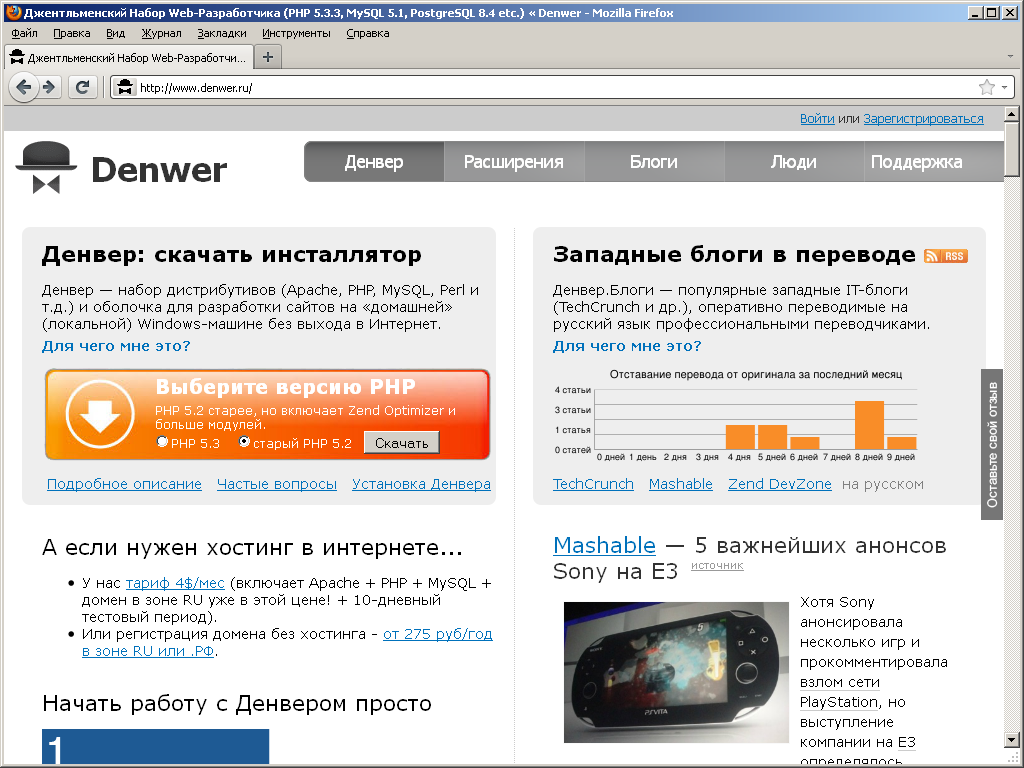Screen dimensions: 1024x768
Task: Open the Инструменты menu
Action: pos(296,33)
